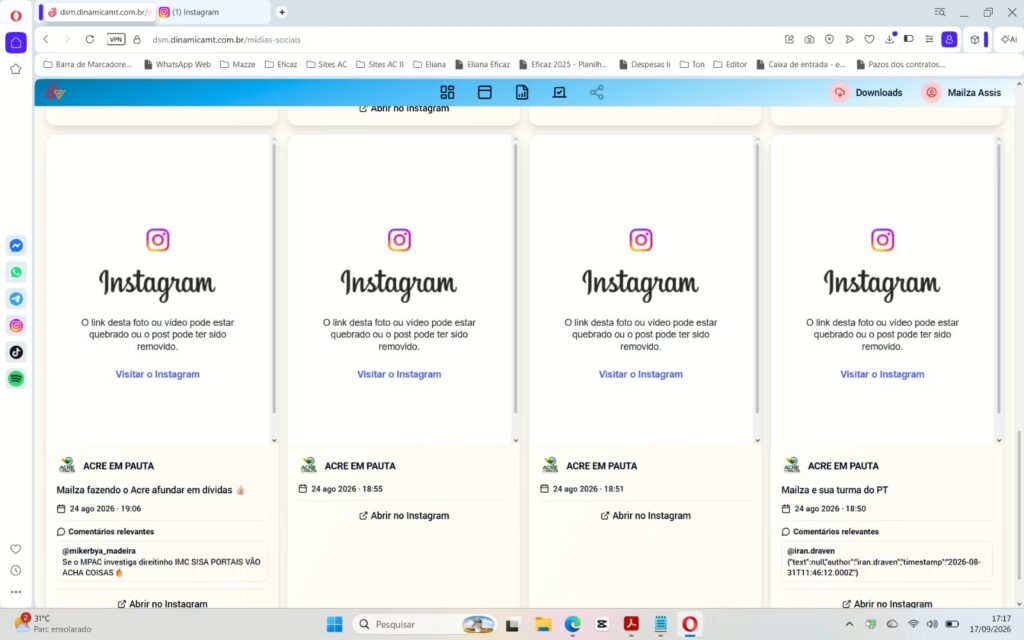The height and width of the screenshot is (640, 1024).
Task: Take a snapshot with camera icon
Action: point(809,39)
